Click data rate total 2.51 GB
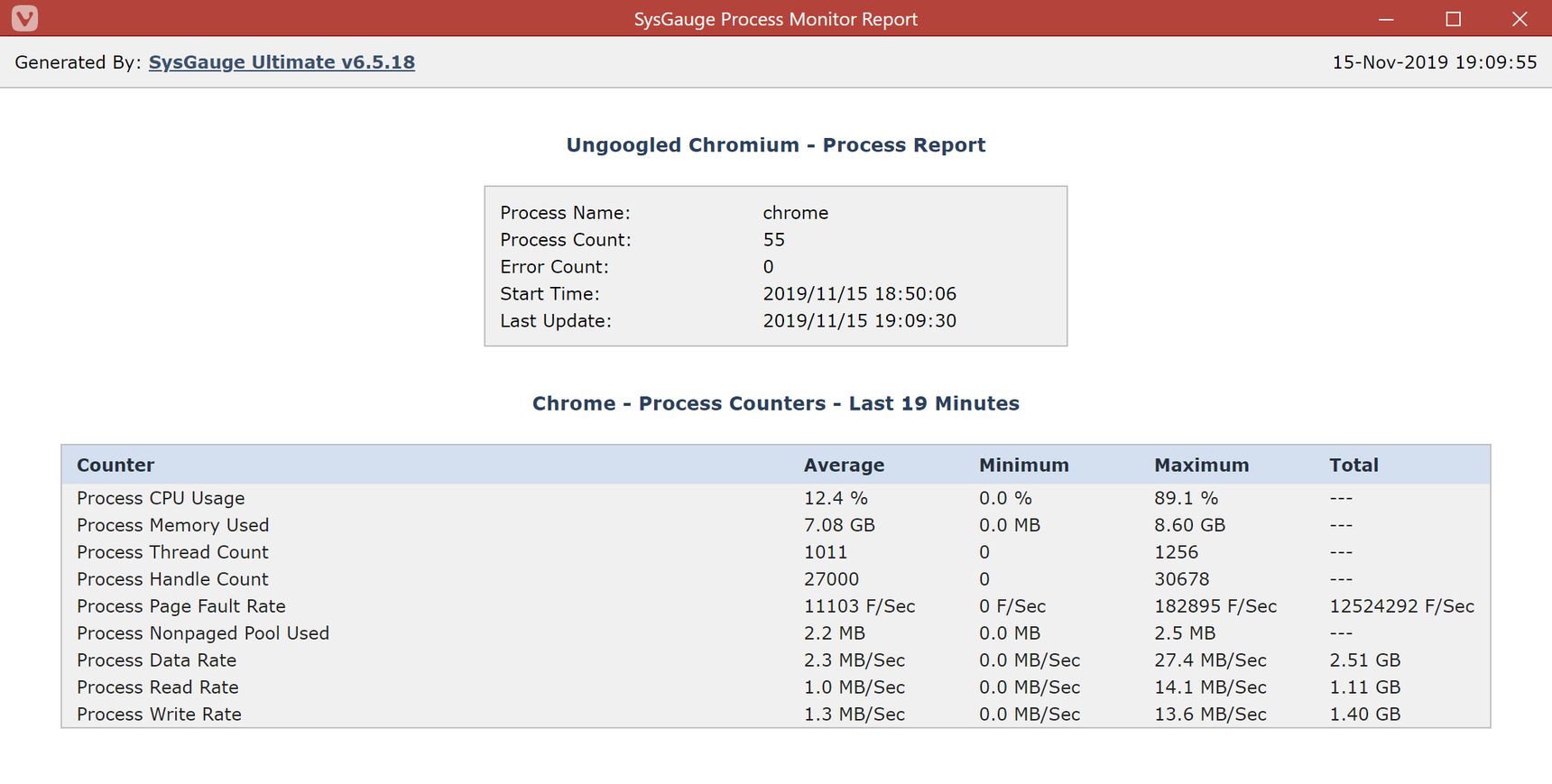Viewport: 1552px width, 784px height. tap(1364, 660)
